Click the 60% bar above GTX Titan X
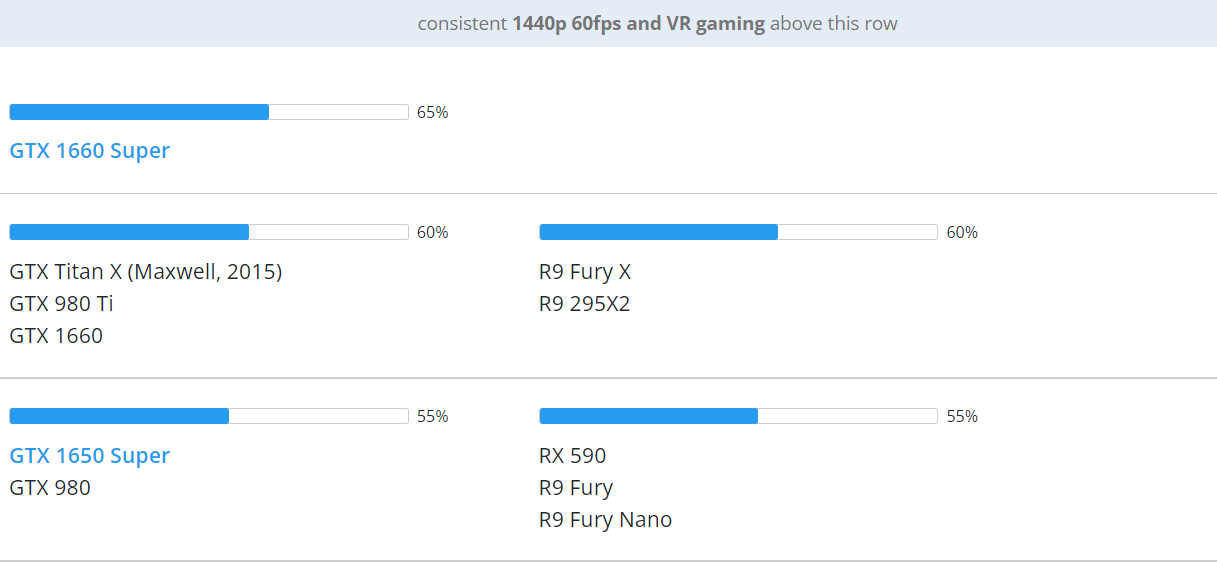Image resolution: width=1217 pixels, height=562 pixels. (x=208, y=232)
